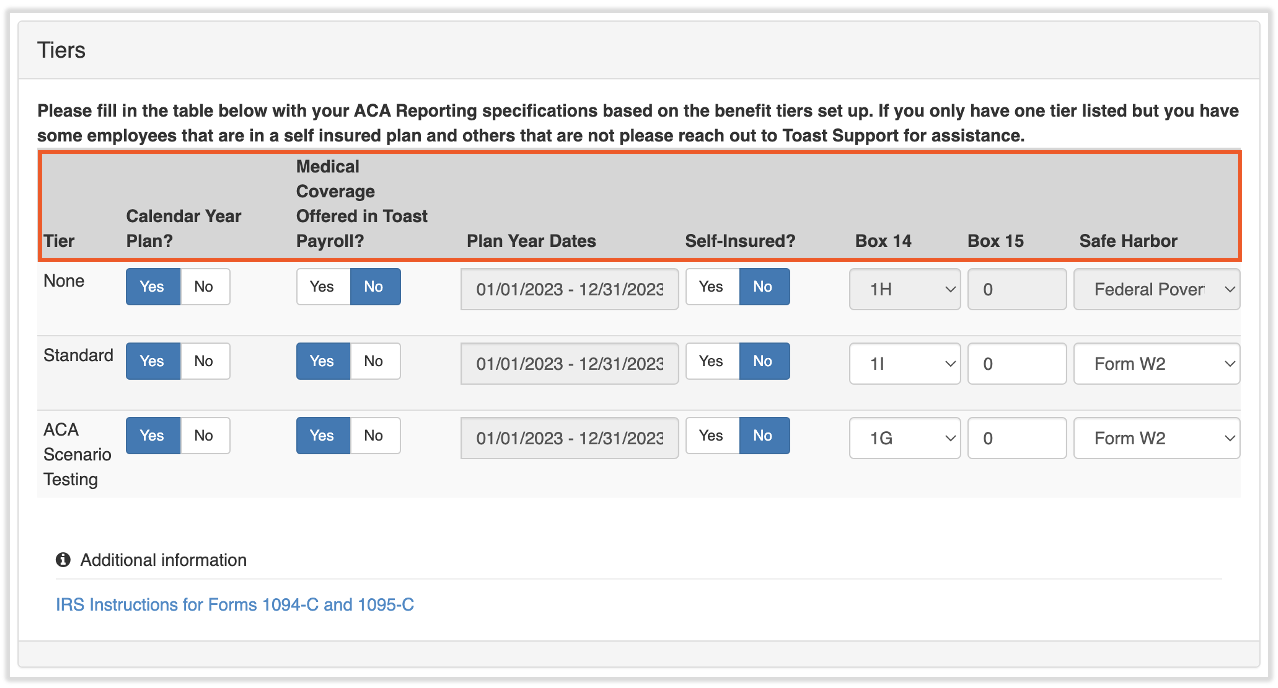This screenshot has height=688, width=1278.
Task: Click Box 15 field for ACA Scenario Testing
Action: pyautogui.click(x=1016, y=438)
